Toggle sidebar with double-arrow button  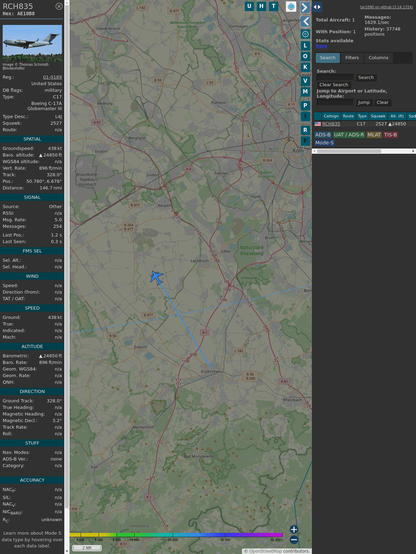pyautogui.click(x=317, y=7)
